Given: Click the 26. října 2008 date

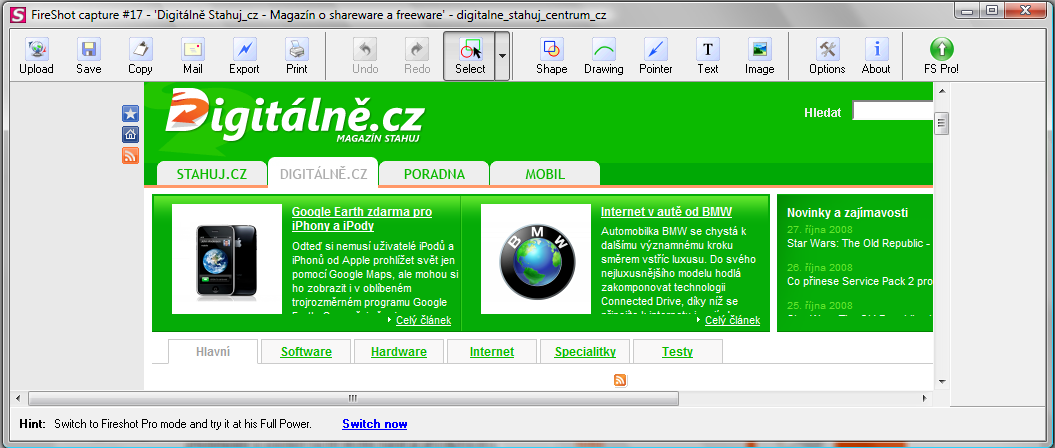Looking at the screenshot, I should (x=820, y=267).
